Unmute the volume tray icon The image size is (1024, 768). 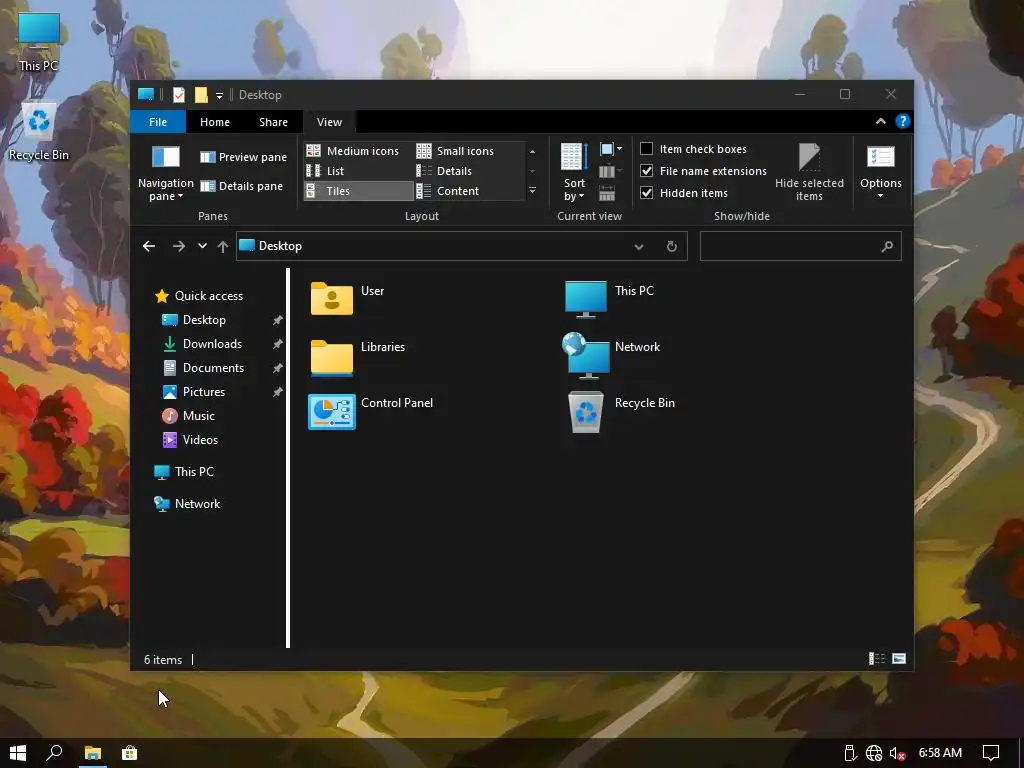click(897, 754)
